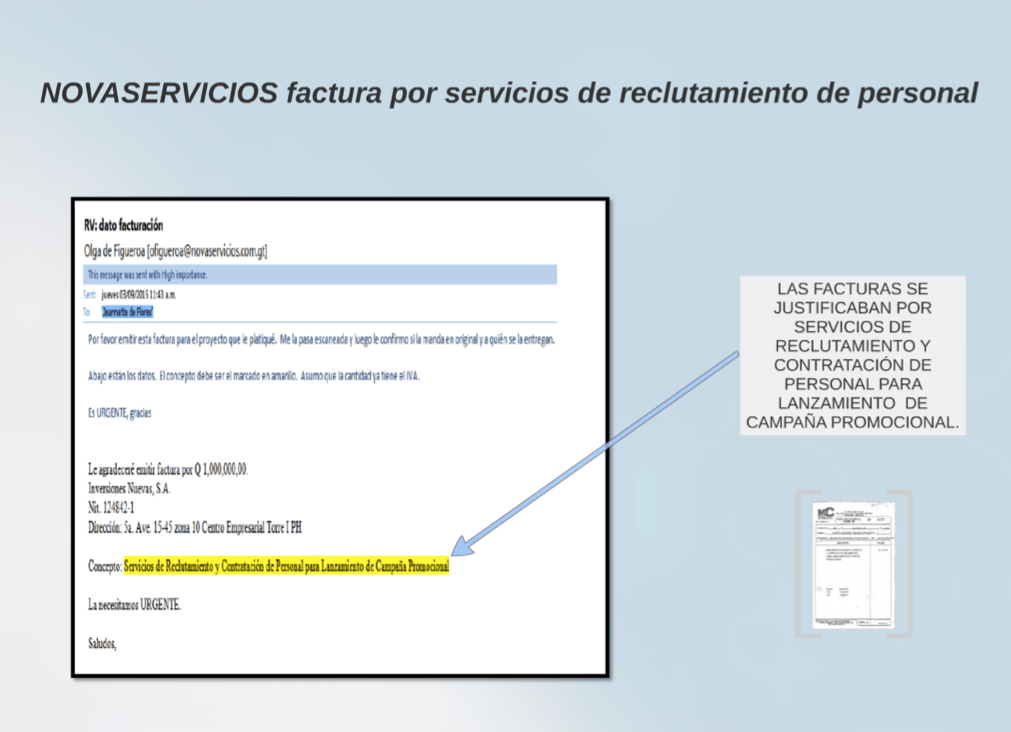The image size is (1011, 732).
Task: Click the blue high importance message banner
Action: (x=320, y=274)
